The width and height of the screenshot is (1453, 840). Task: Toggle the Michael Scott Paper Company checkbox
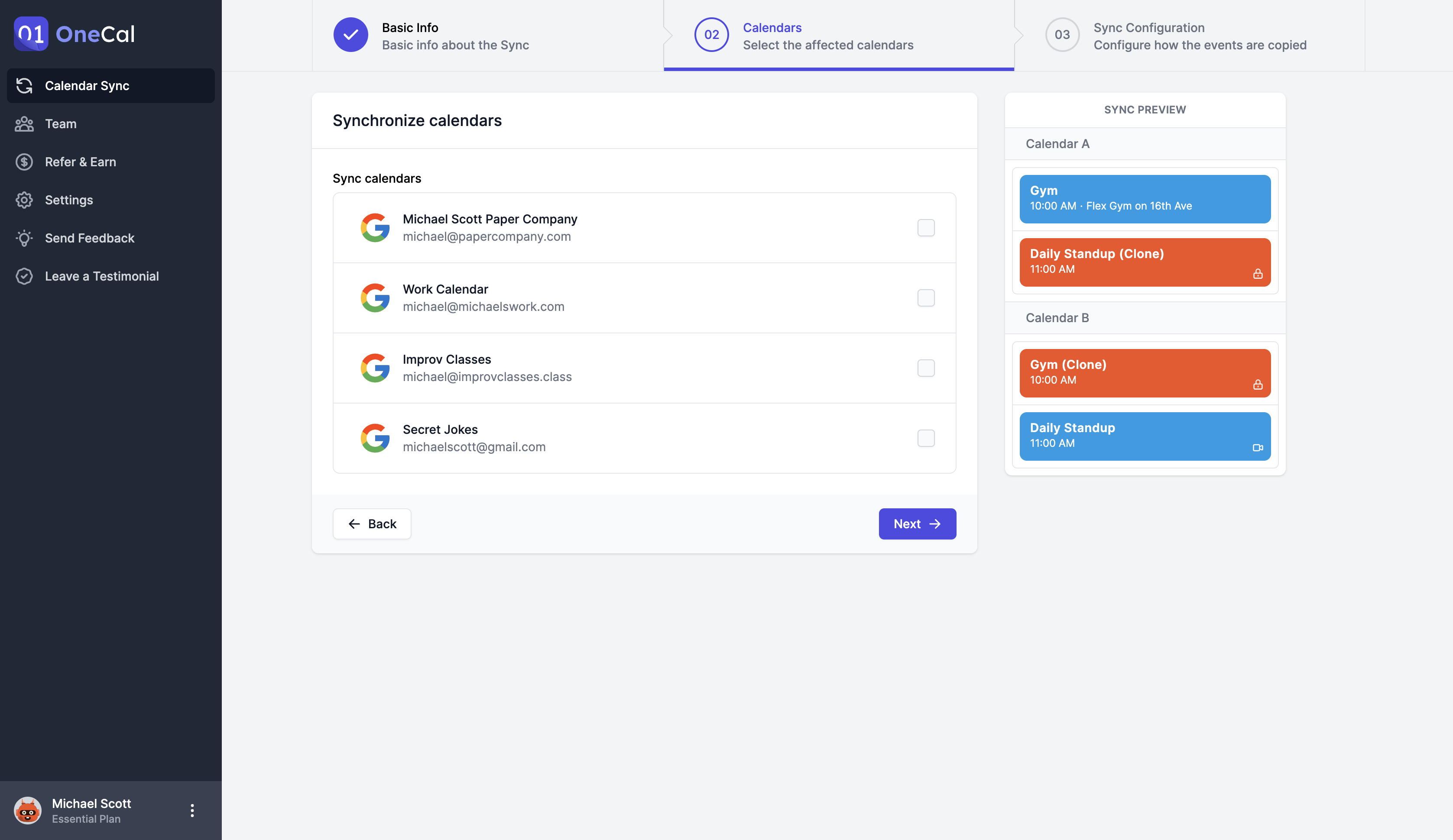[x=925, y=227]
